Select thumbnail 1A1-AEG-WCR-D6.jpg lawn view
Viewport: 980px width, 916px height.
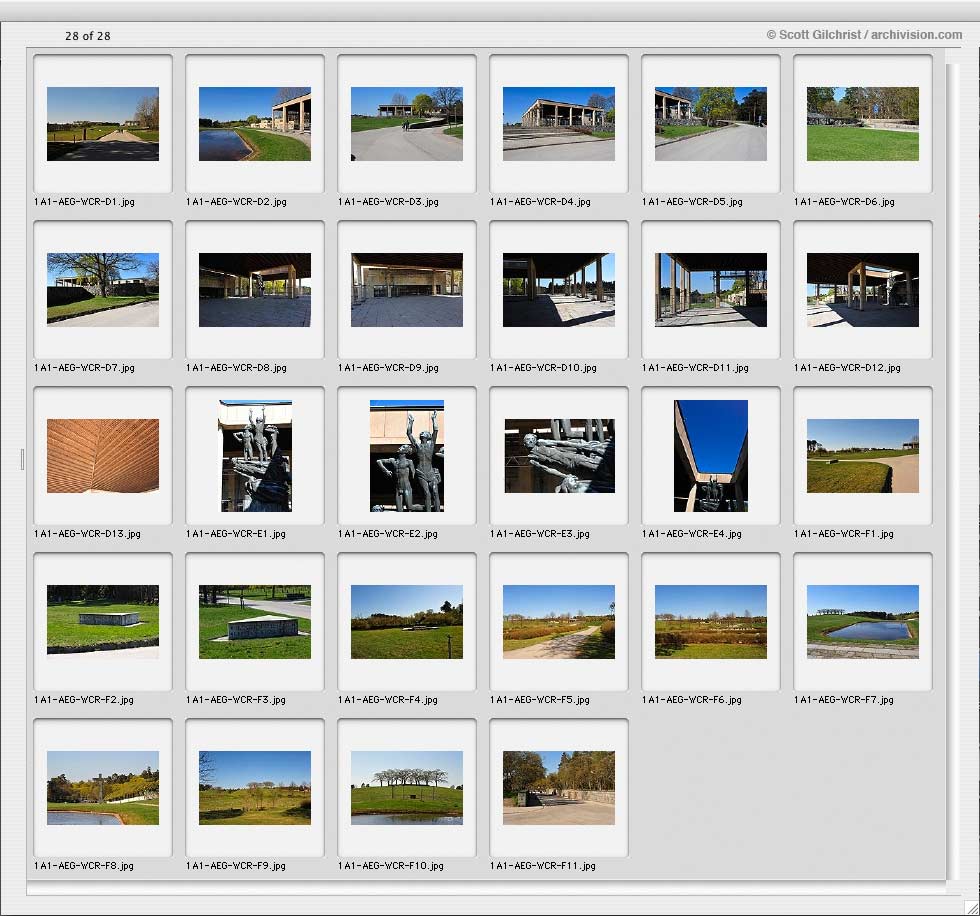click(x=862, y=124)
